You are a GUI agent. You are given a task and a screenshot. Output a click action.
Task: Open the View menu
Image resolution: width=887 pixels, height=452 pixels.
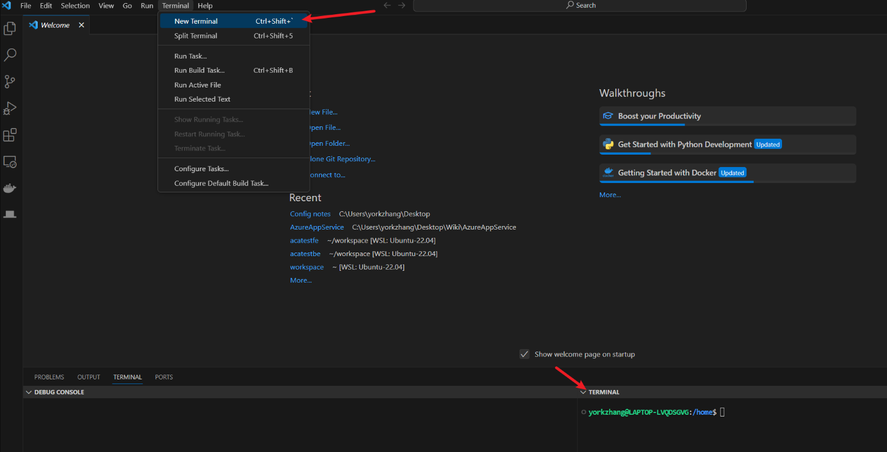106,6
